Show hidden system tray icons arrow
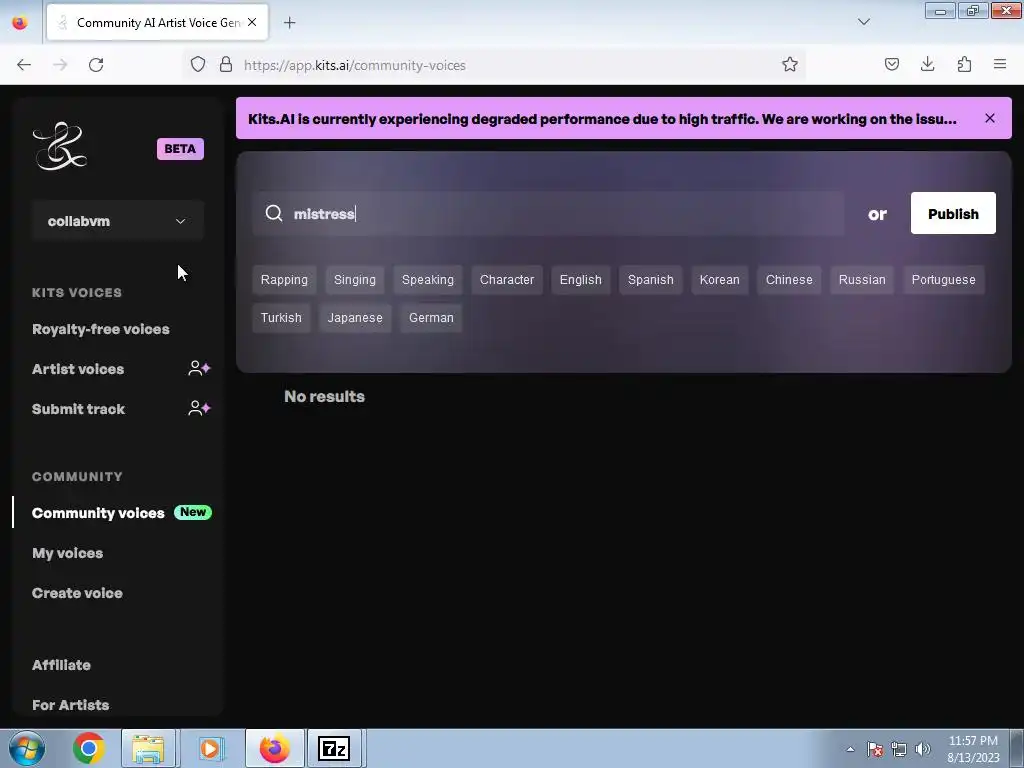The width and height of the screenshot is (1024, 768). pos(850,749)
